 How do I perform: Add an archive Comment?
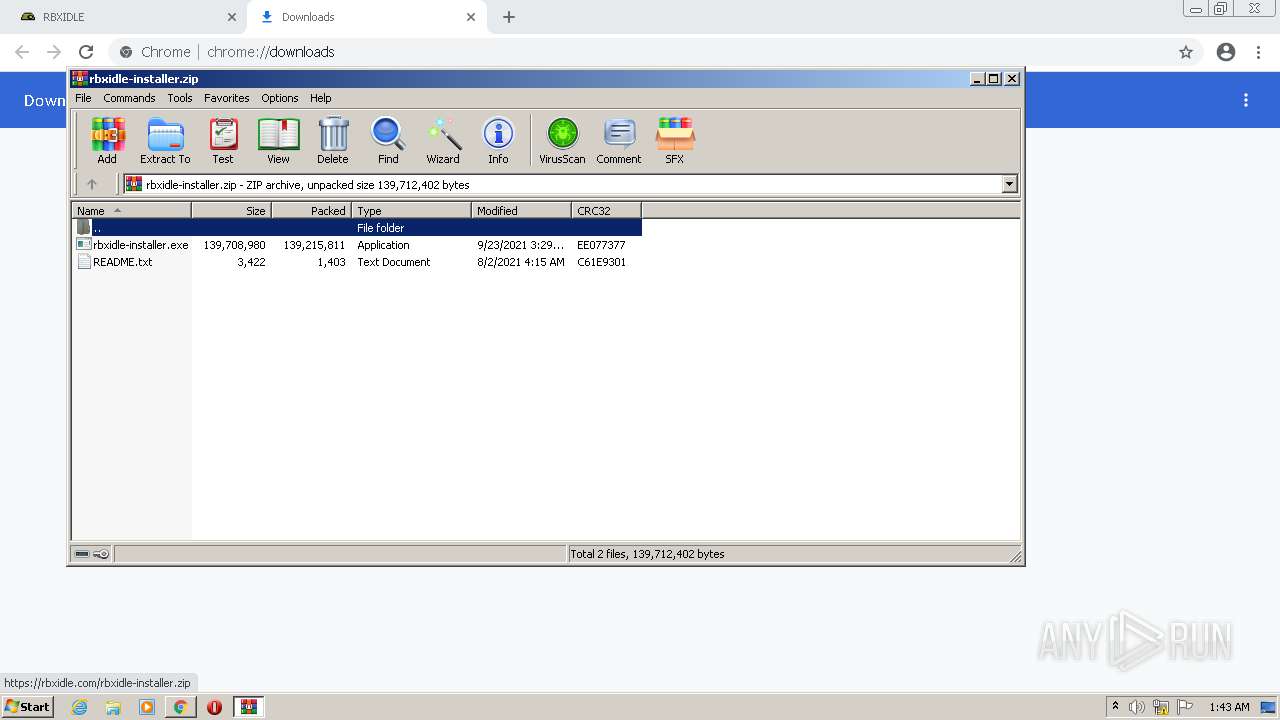coord(619,140)
